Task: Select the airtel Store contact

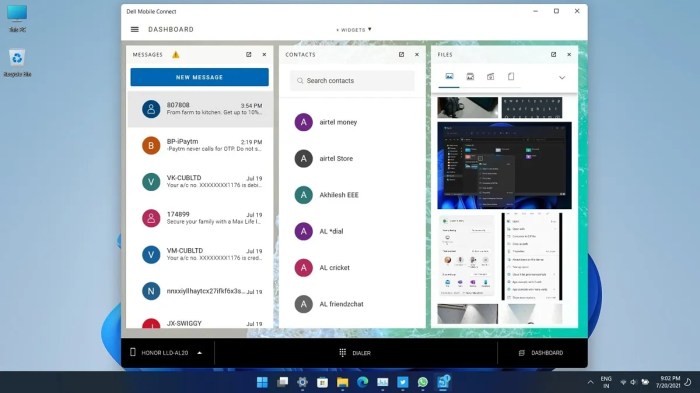Action: click(x=352, y=159)
